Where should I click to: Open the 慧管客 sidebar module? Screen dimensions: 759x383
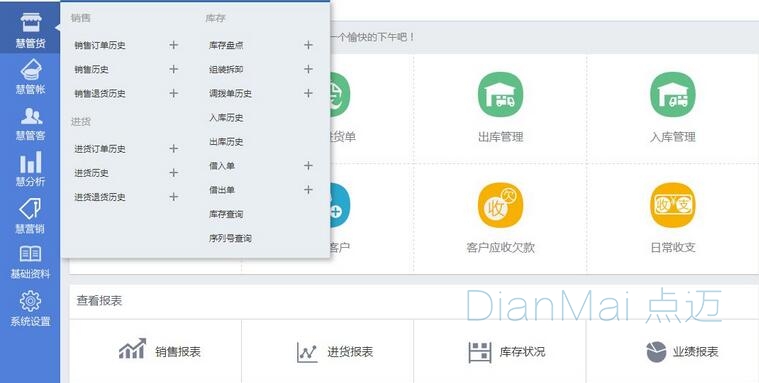pos(30,123)
